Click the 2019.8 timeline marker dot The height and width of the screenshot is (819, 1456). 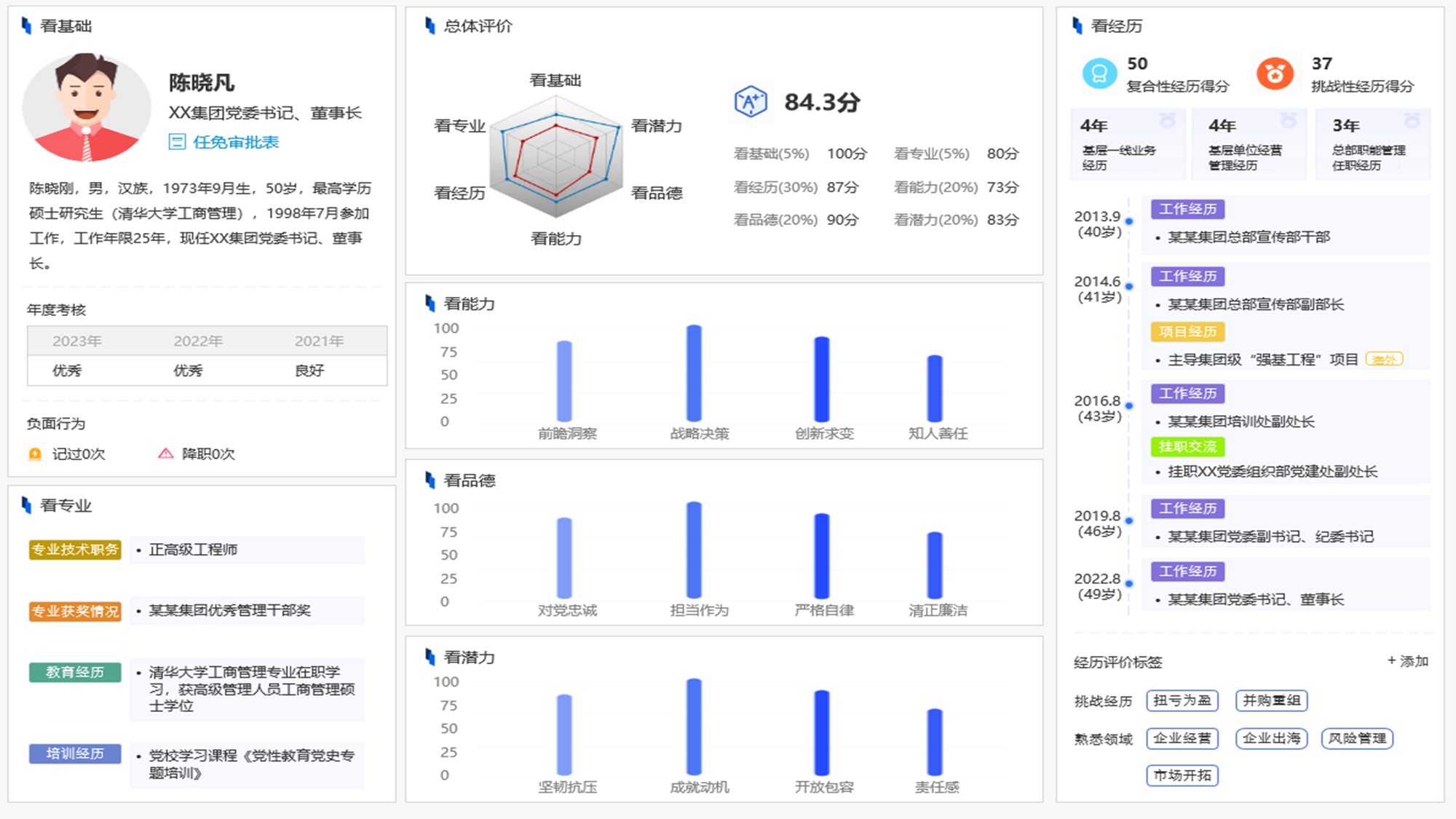pos(1129,521)
